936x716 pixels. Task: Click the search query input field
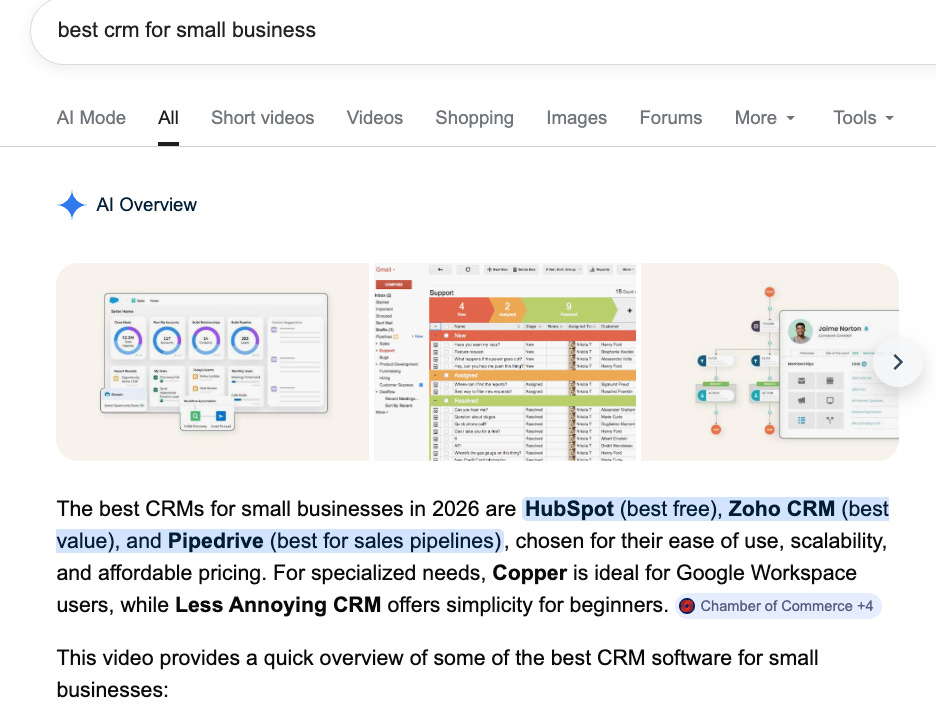coord(484,30)
